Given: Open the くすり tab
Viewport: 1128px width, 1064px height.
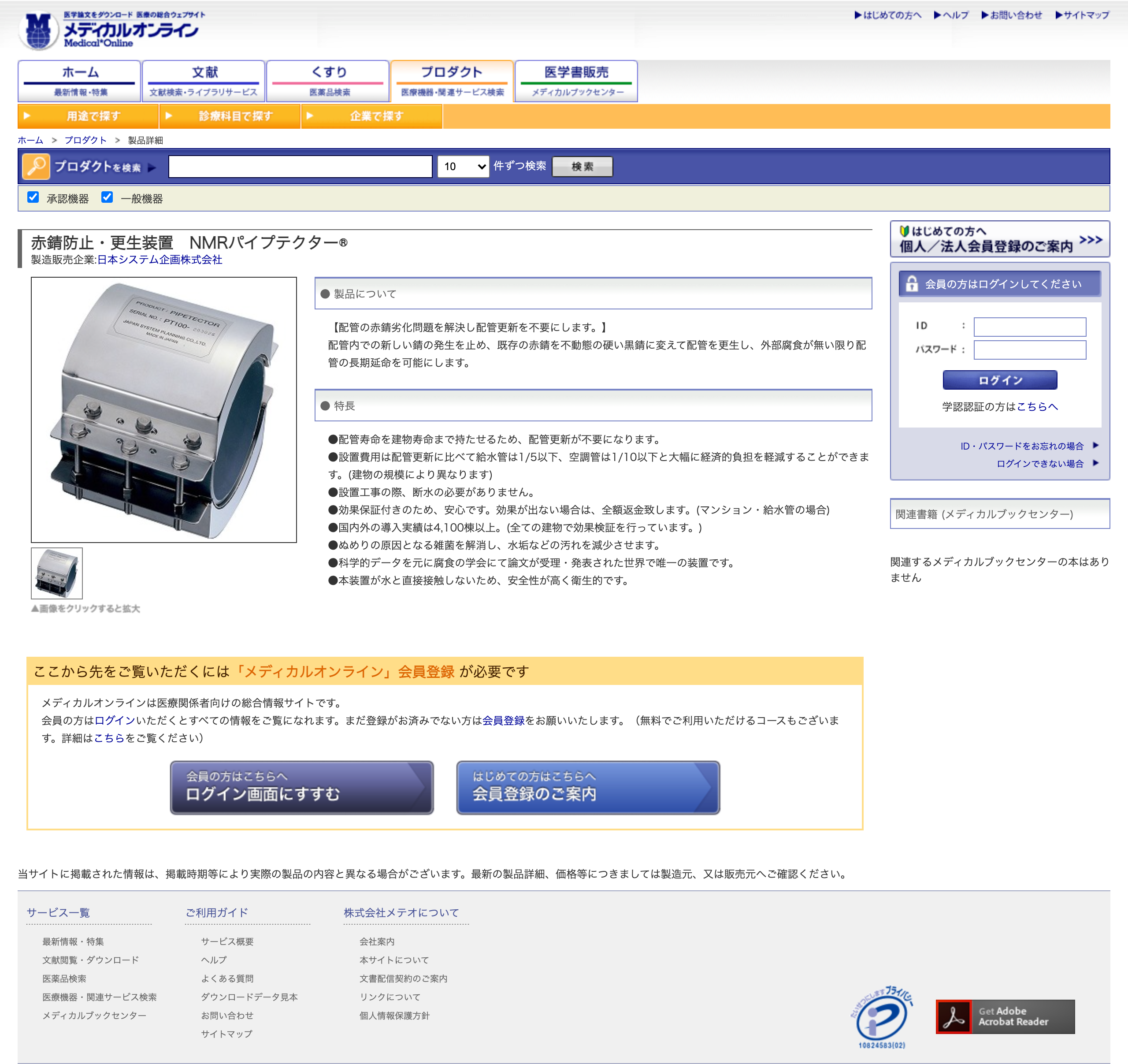Looking at the screenshot, I should tap(328, 81).
